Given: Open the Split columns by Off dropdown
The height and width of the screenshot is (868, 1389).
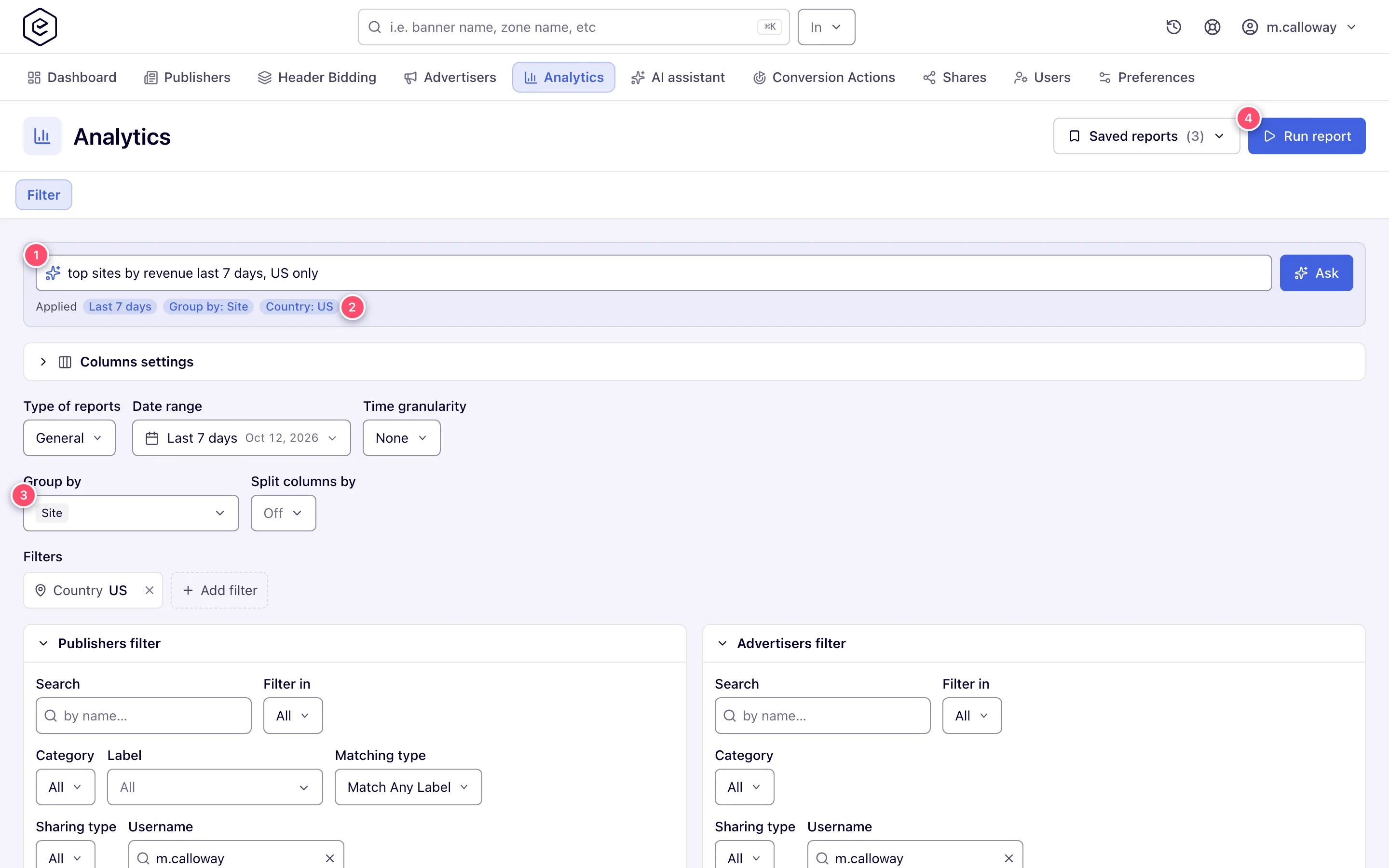Looking at the screenshot, I should coord(283,513).
